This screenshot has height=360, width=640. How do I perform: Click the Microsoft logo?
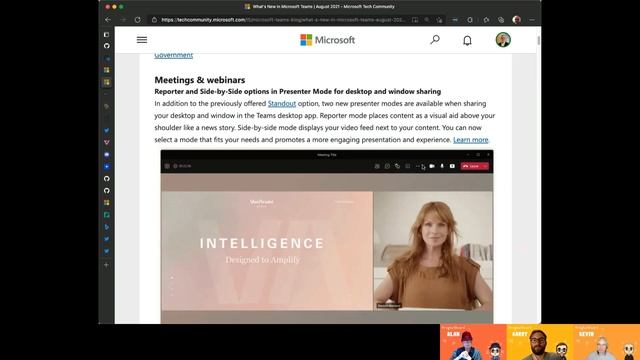327,40
